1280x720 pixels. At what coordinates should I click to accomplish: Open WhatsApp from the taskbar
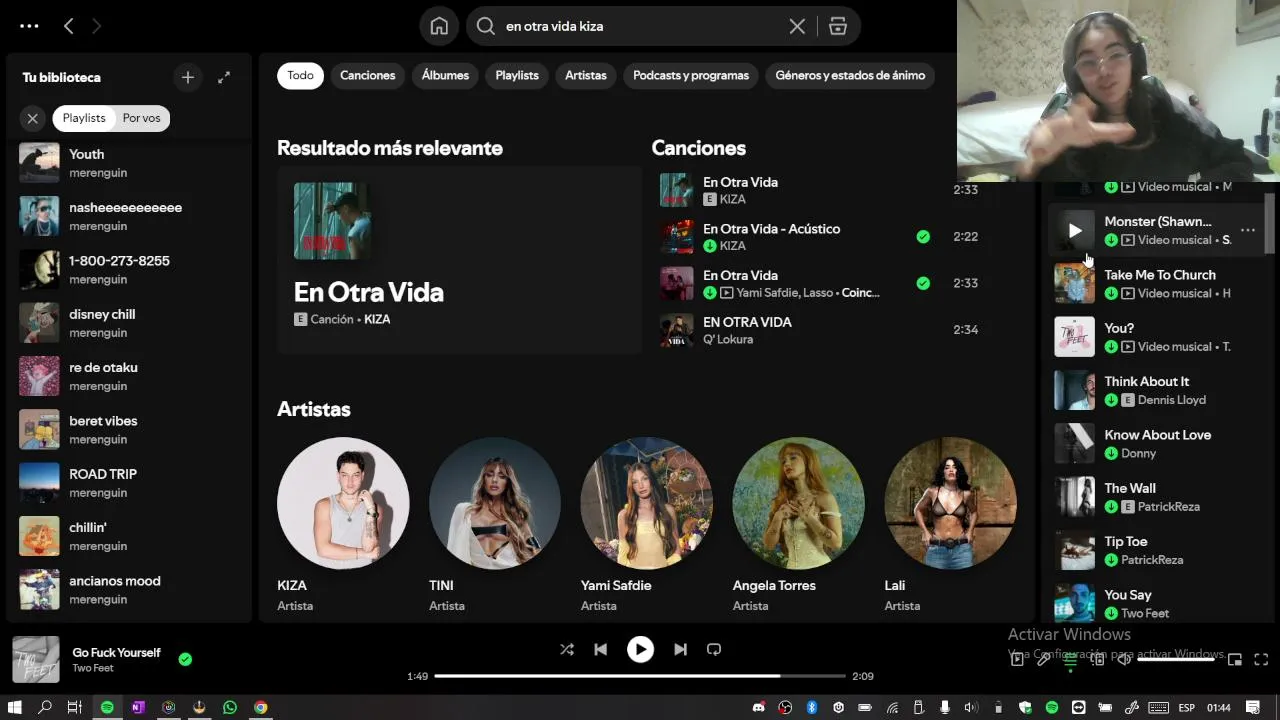click(230, 707)
